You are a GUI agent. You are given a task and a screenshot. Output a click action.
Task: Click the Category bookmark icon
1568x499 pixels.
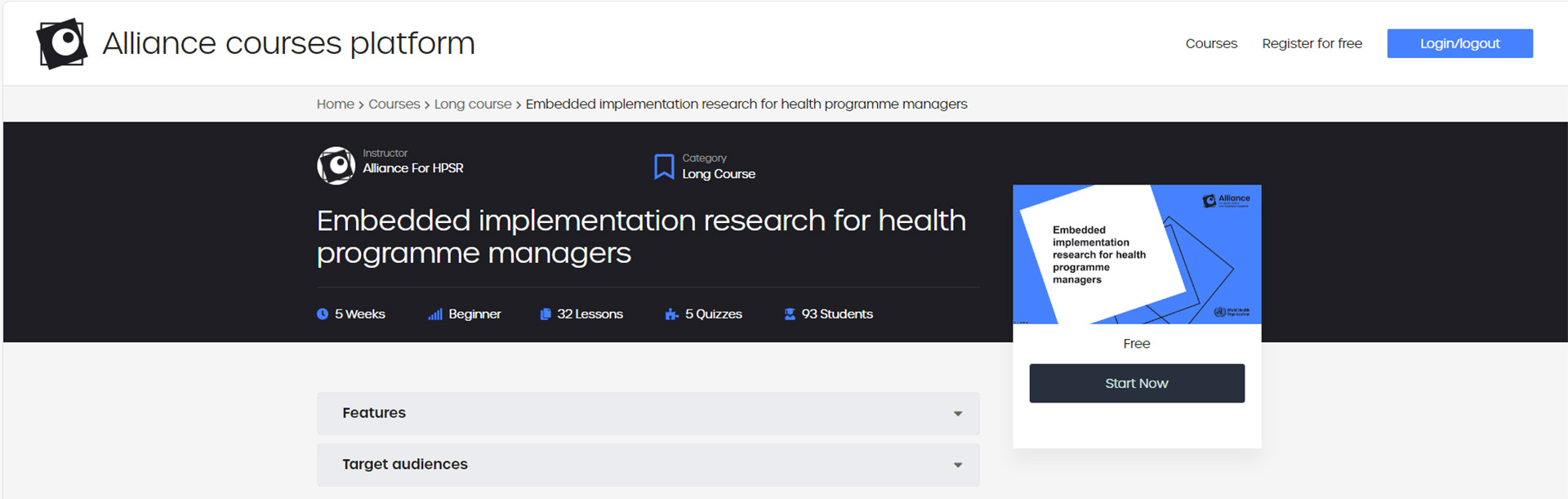click(x=664, y=167)
